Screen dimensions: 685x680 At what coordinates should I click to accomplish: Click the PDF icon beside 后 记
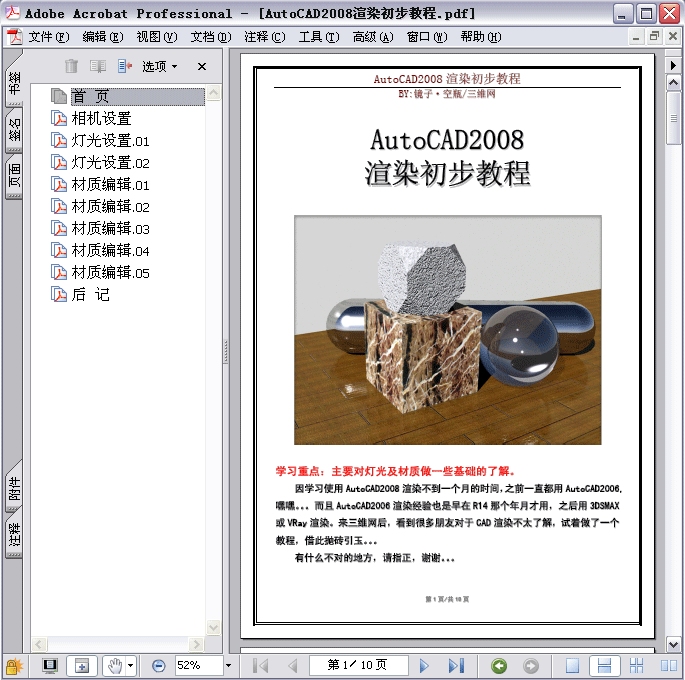[59, 294]
